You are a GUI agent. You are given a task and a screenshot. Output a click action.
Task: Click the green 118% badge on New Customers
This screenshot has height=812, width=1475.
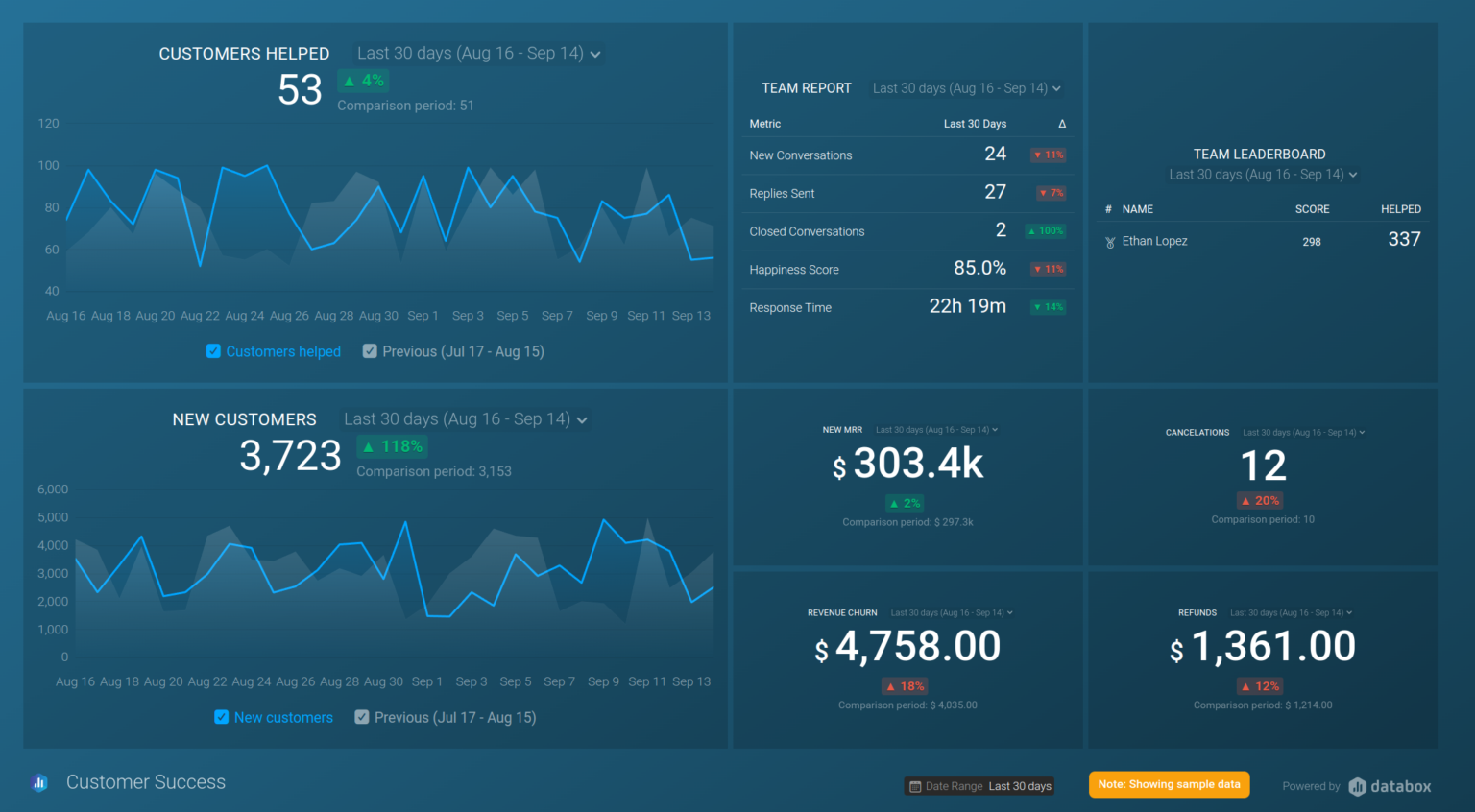[x=392, y=445]
